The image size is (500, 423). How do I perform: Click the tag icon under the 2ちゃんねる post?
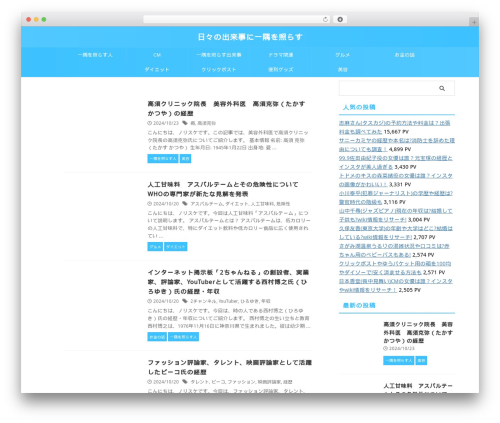[185, 301]
